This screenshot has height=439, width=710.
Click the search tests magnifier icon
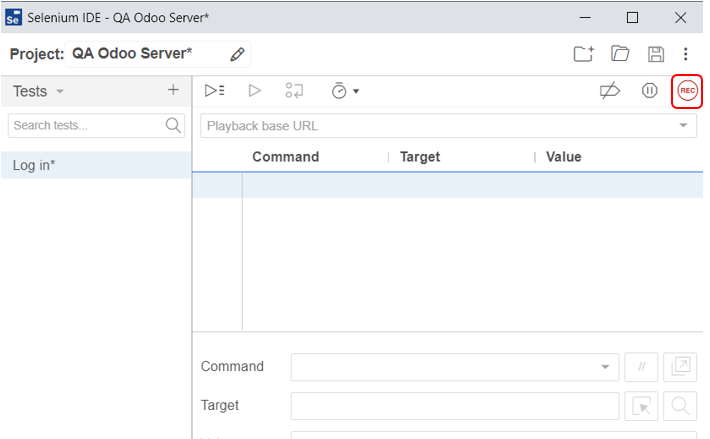click(x=173, y=125)
